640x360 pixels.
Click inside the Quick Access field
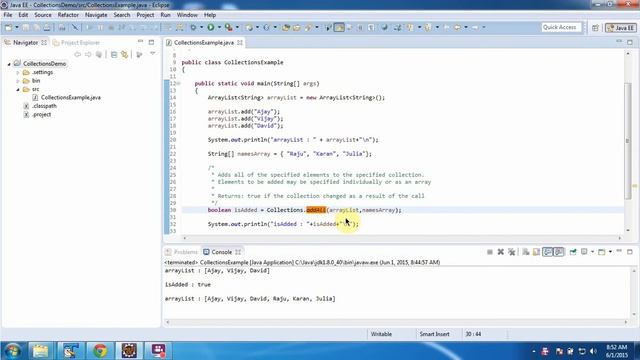point(561,27)
